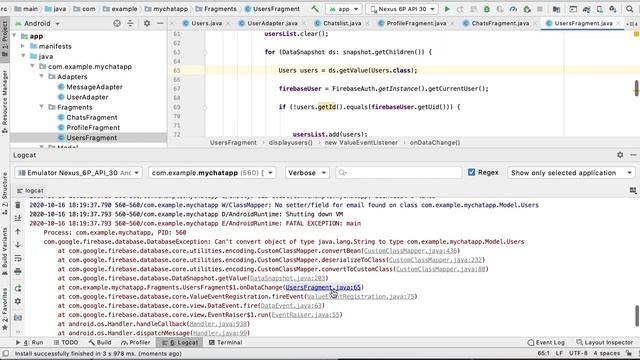The width and height of the screenshot is (640, 360).
Task: Open Logcat panel settings gear icon
Action: pyautogui.click(x=620, y=155)
